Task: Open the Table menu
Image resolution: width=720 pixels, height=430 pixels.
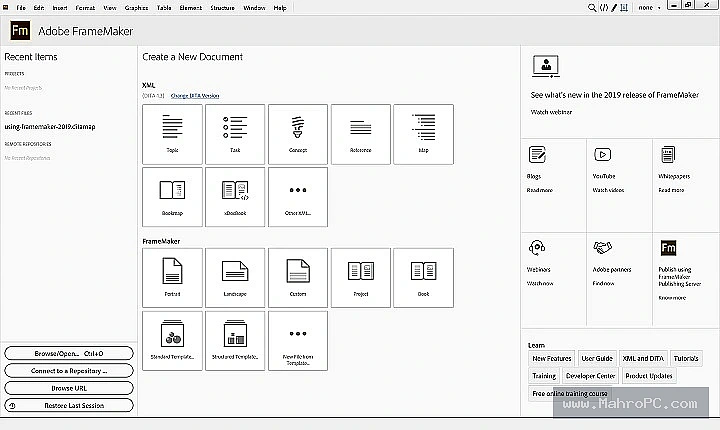Action: point(164,8)
